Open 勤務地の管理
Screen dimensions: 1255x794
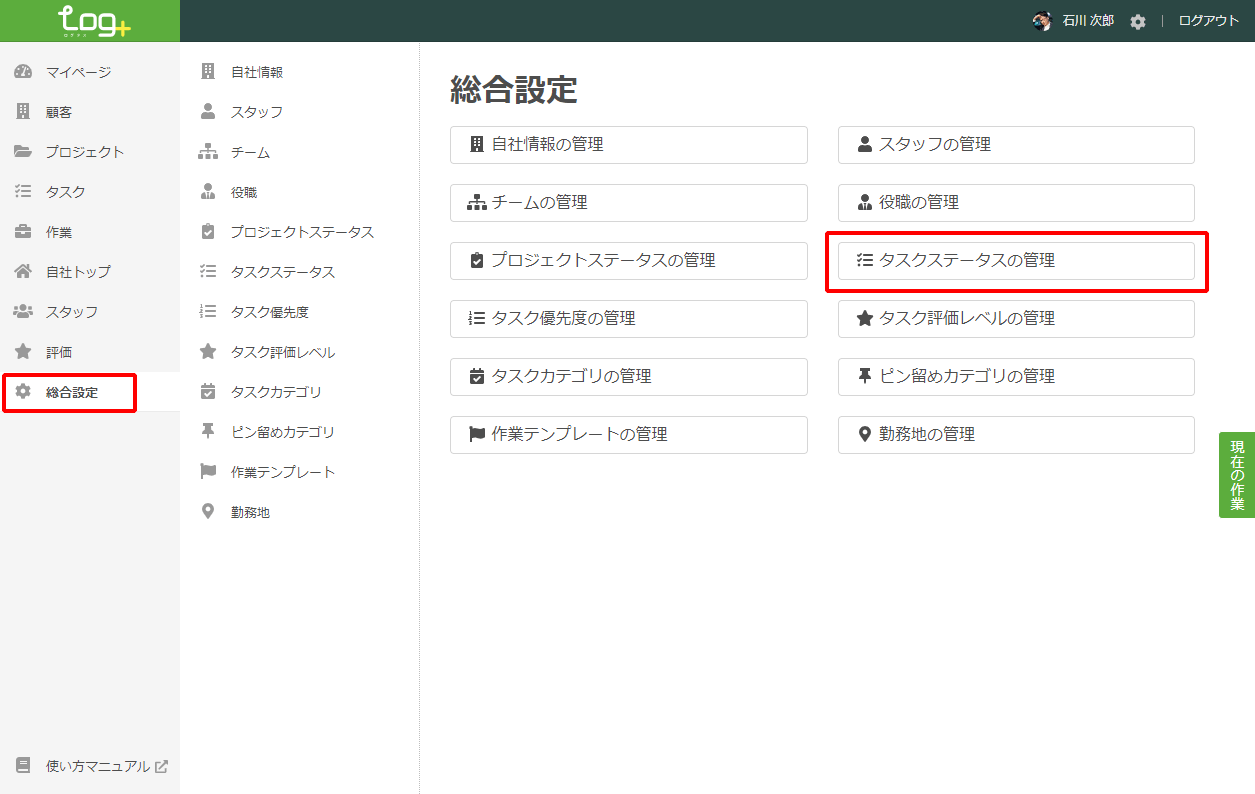[1015, 434]
